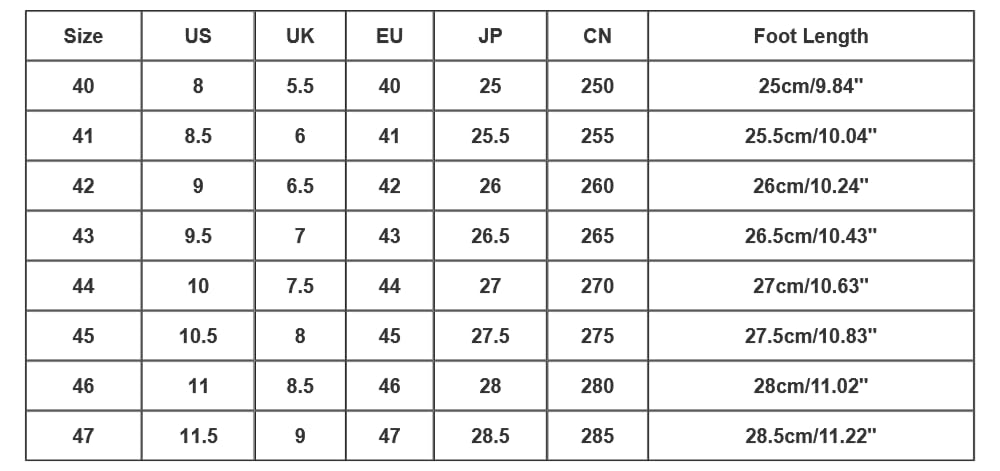The image size is (1000, 471).
Task: Click the 26cm/10.24" foot length cell
Action: point(810,186)
